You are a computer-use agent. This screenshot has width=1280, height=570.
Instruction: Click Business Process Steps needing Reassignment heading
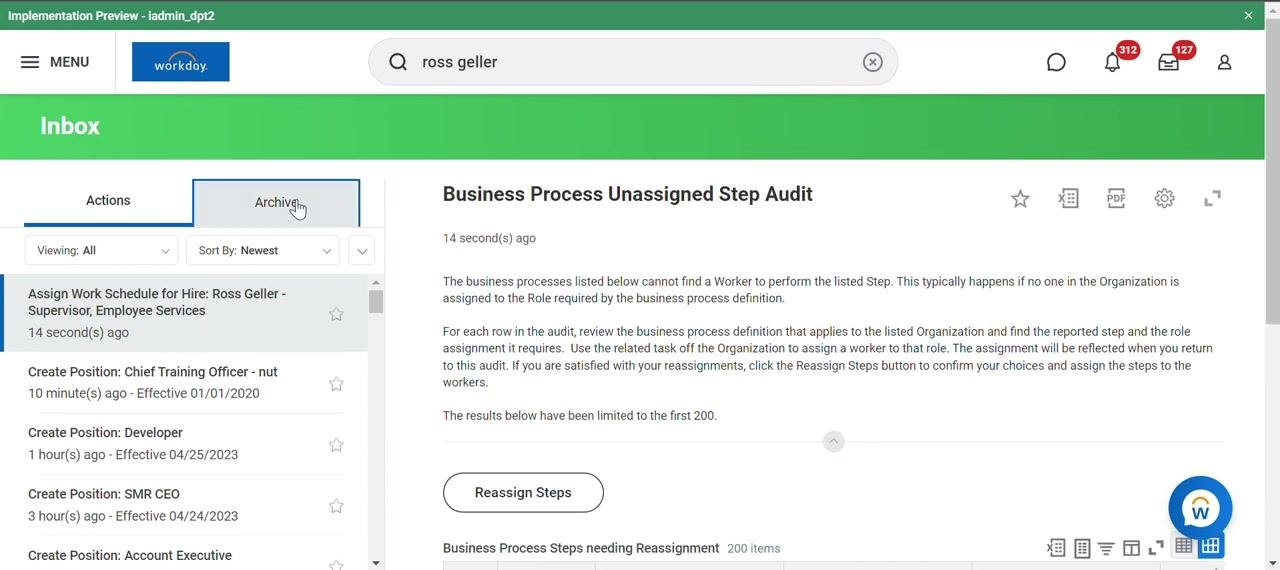581,548
